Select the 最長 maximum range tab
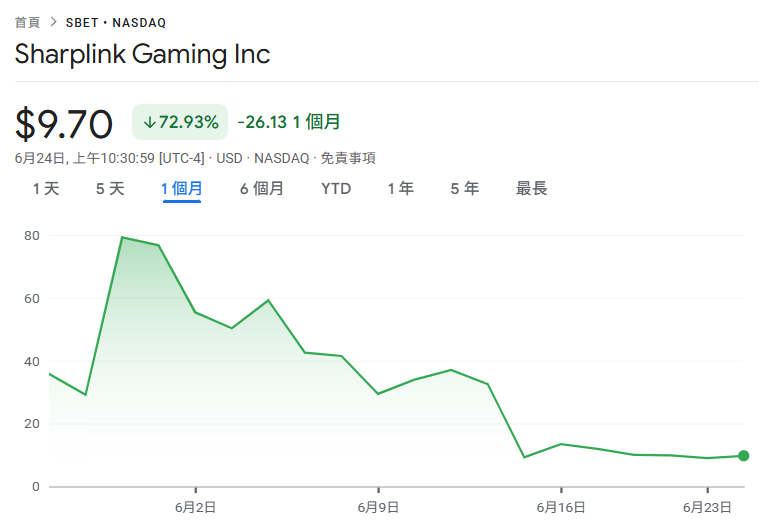The height and width of the screenshot is (531, 759). (x=531, y=188)
